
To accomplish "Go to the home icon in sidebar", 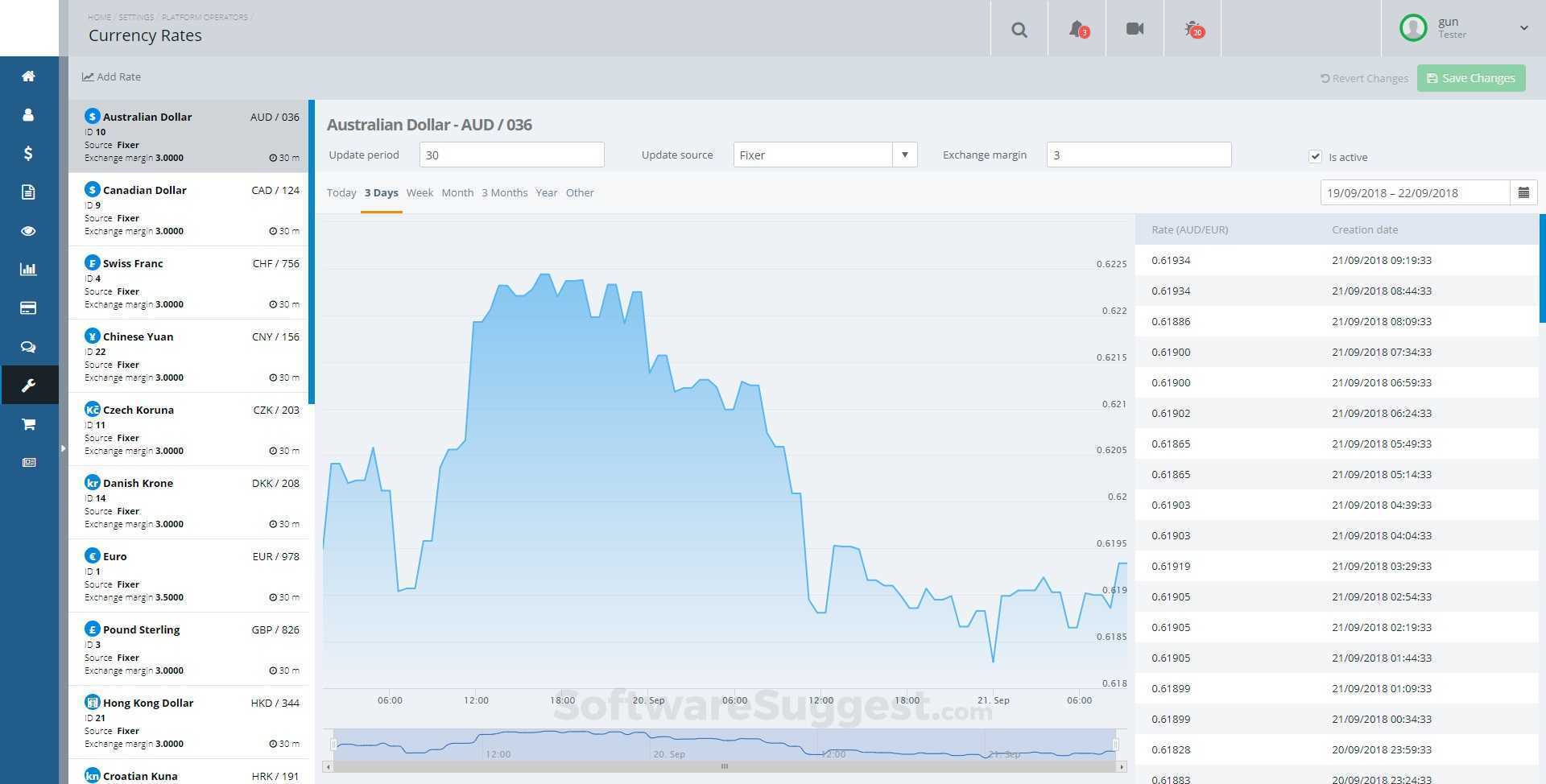I will pos(28,76).
